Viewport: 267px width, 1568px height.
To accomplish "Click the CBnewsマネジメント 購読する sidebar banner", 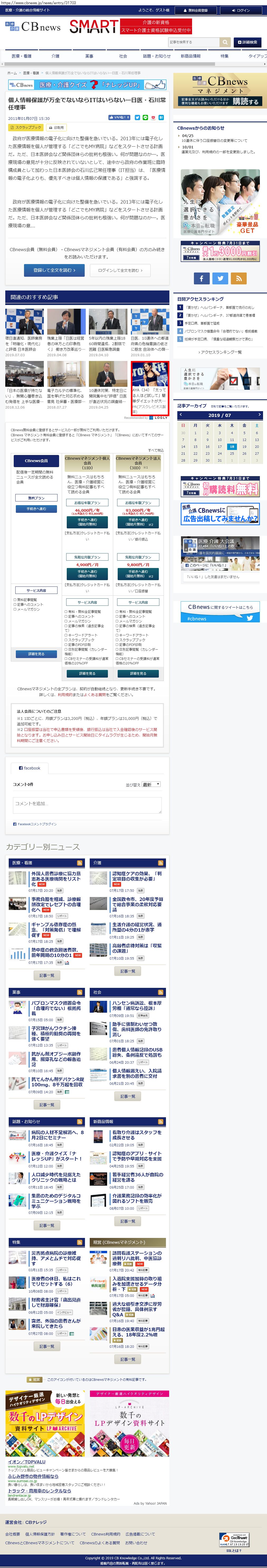I will [220, 91].
